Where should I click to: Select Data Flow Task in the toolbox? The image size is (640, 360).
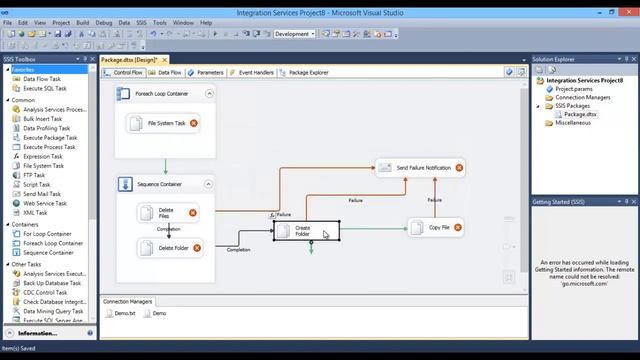click(42, 79)
